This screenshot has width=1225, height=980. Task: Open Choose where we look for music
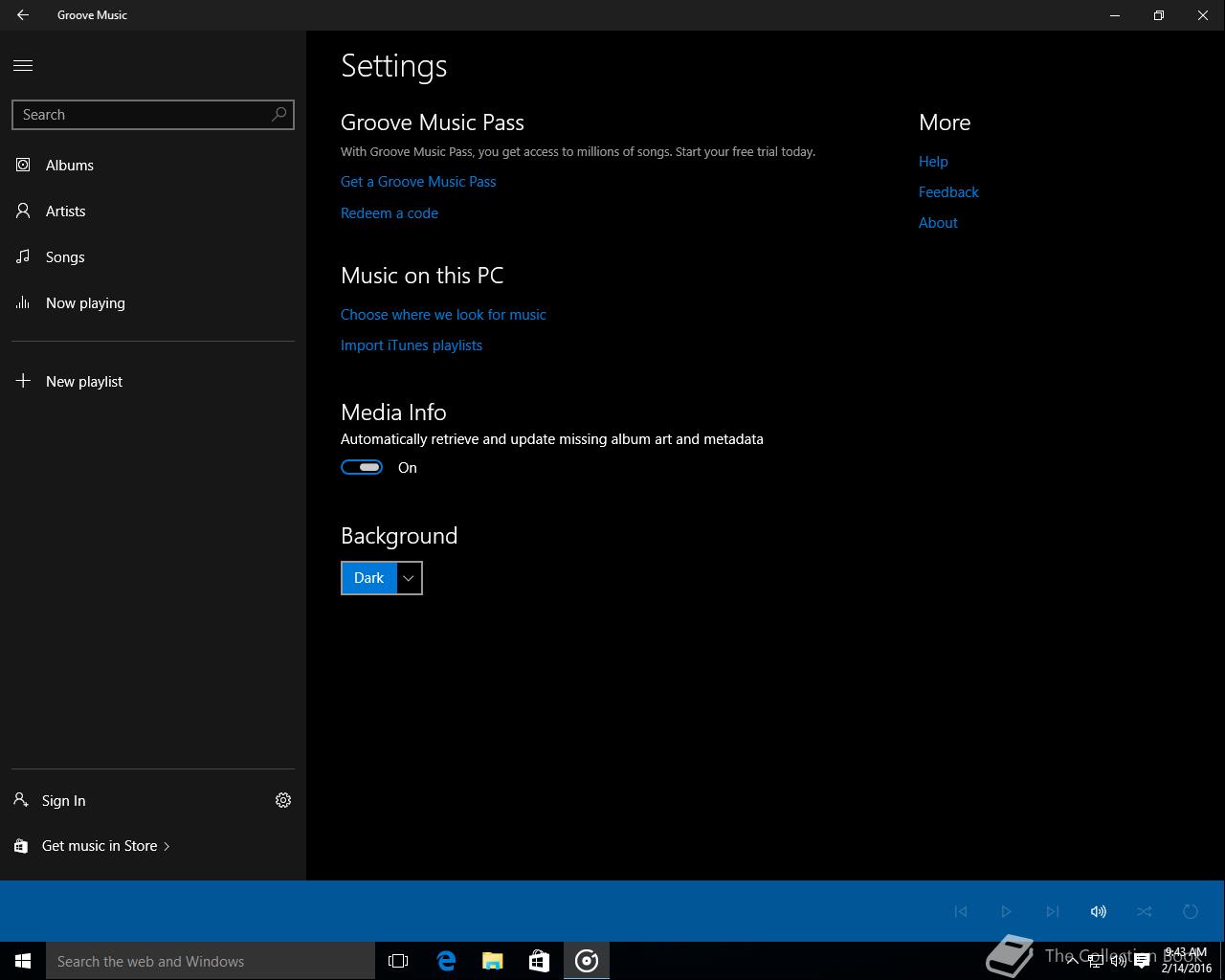(443, 314)
